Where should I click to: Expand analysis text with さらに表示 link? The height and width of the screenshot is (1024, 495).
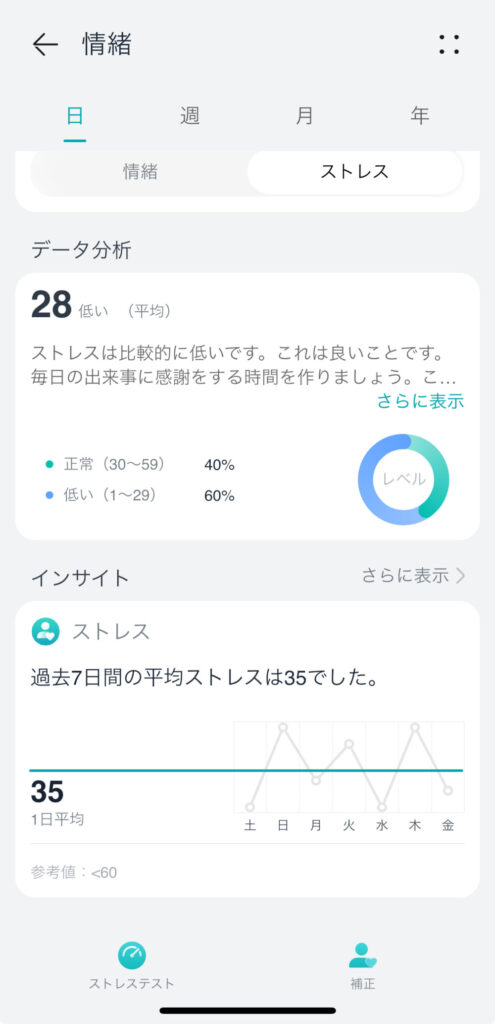point(421,401)
